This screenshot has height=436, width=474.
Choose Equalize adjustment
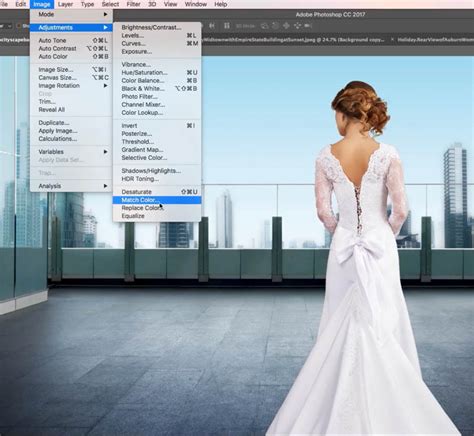[157, 216]
